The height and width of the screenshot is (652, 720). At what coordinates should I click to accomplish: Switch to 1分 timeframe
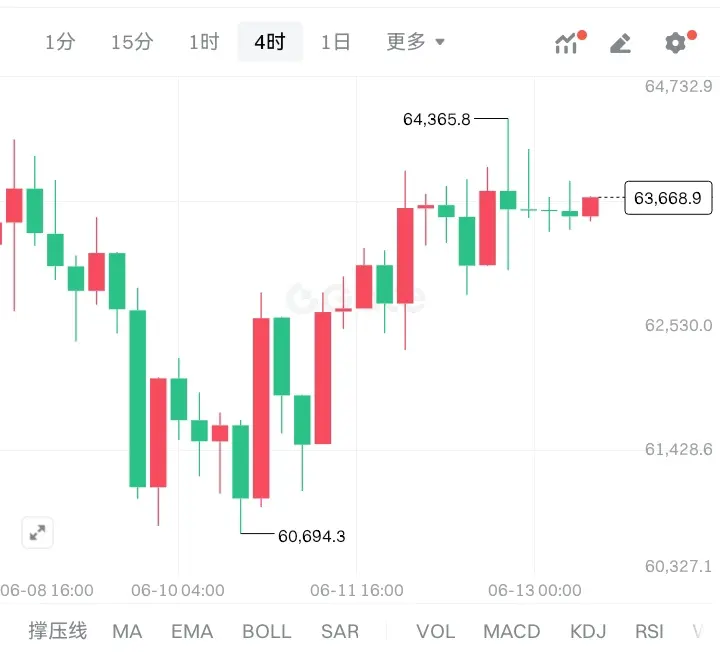tap(60, 42)
